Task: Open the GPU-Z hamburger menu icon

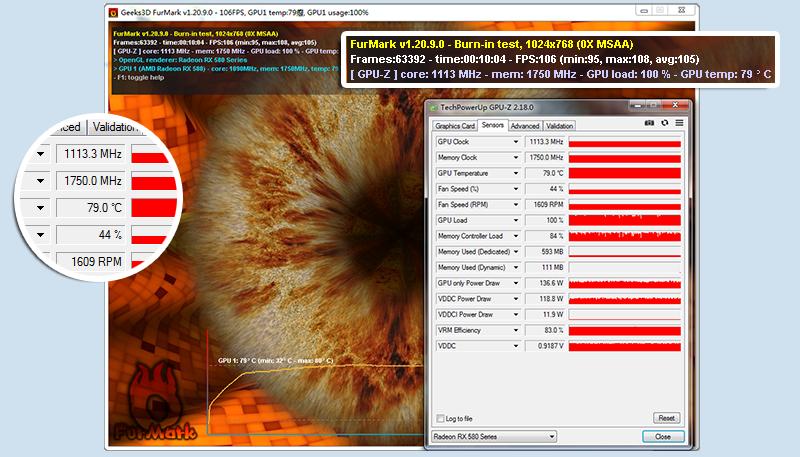Action: [x=679, y=123]
